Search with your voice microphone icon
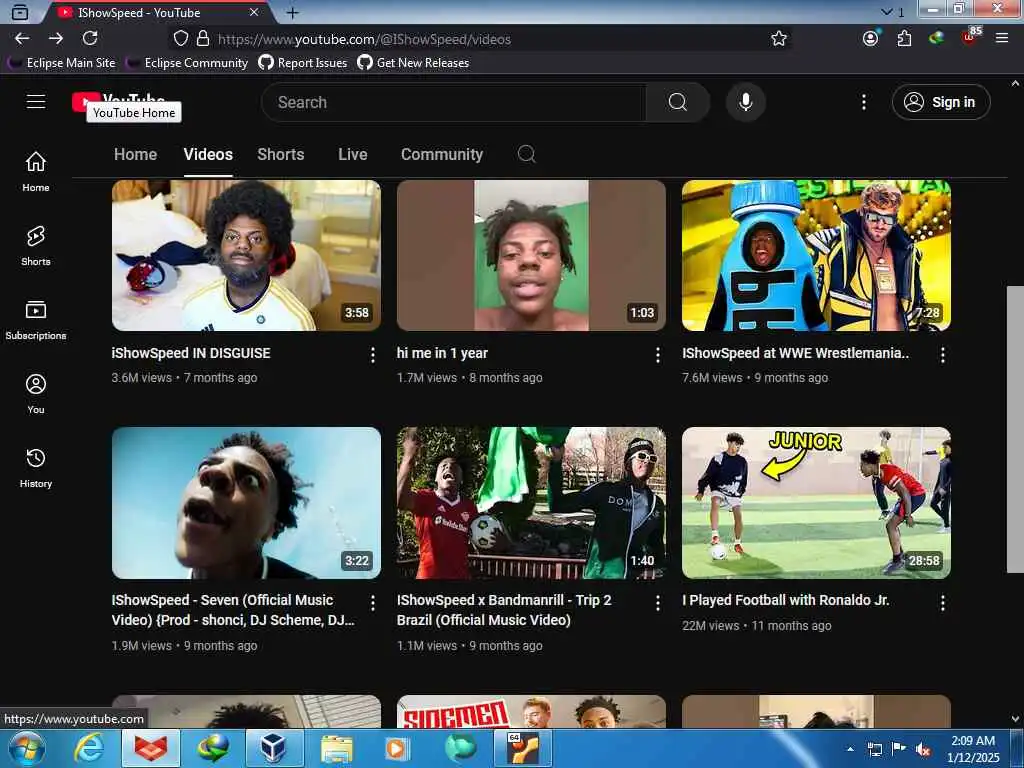1024x768 pixels. tap(745, 102)
